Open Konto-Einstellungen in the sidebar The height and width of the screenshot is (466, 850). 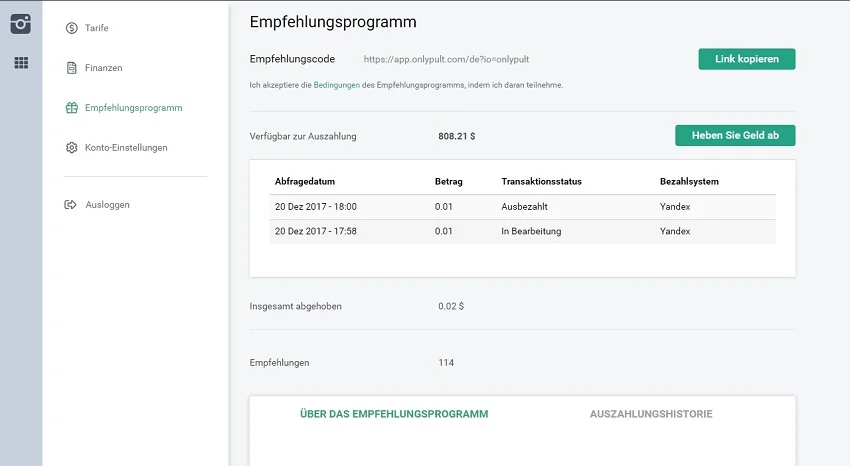(126, 148)
